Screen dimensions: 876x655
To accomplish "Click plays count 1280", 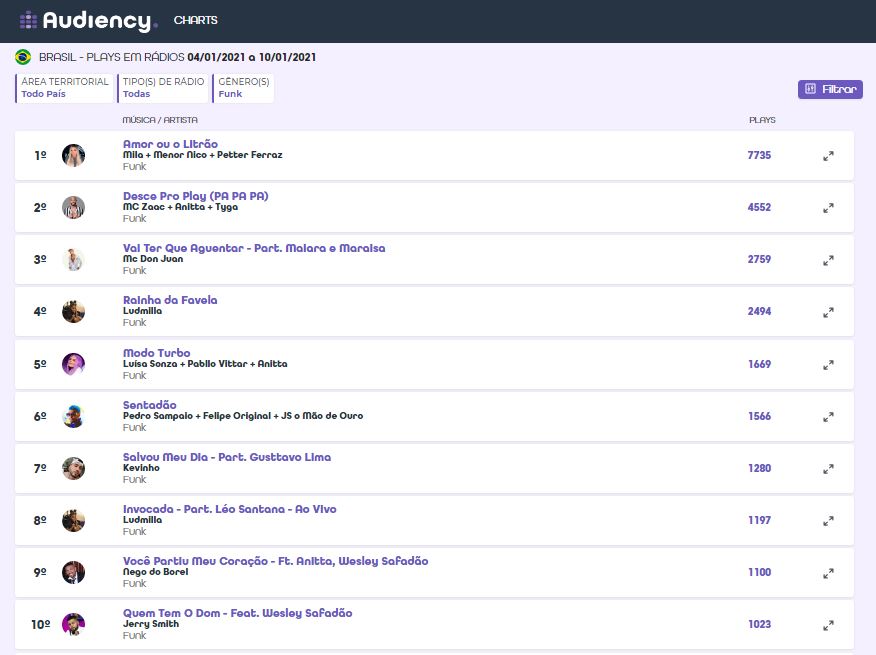I will pyautogui.click(x=759, y=468).
